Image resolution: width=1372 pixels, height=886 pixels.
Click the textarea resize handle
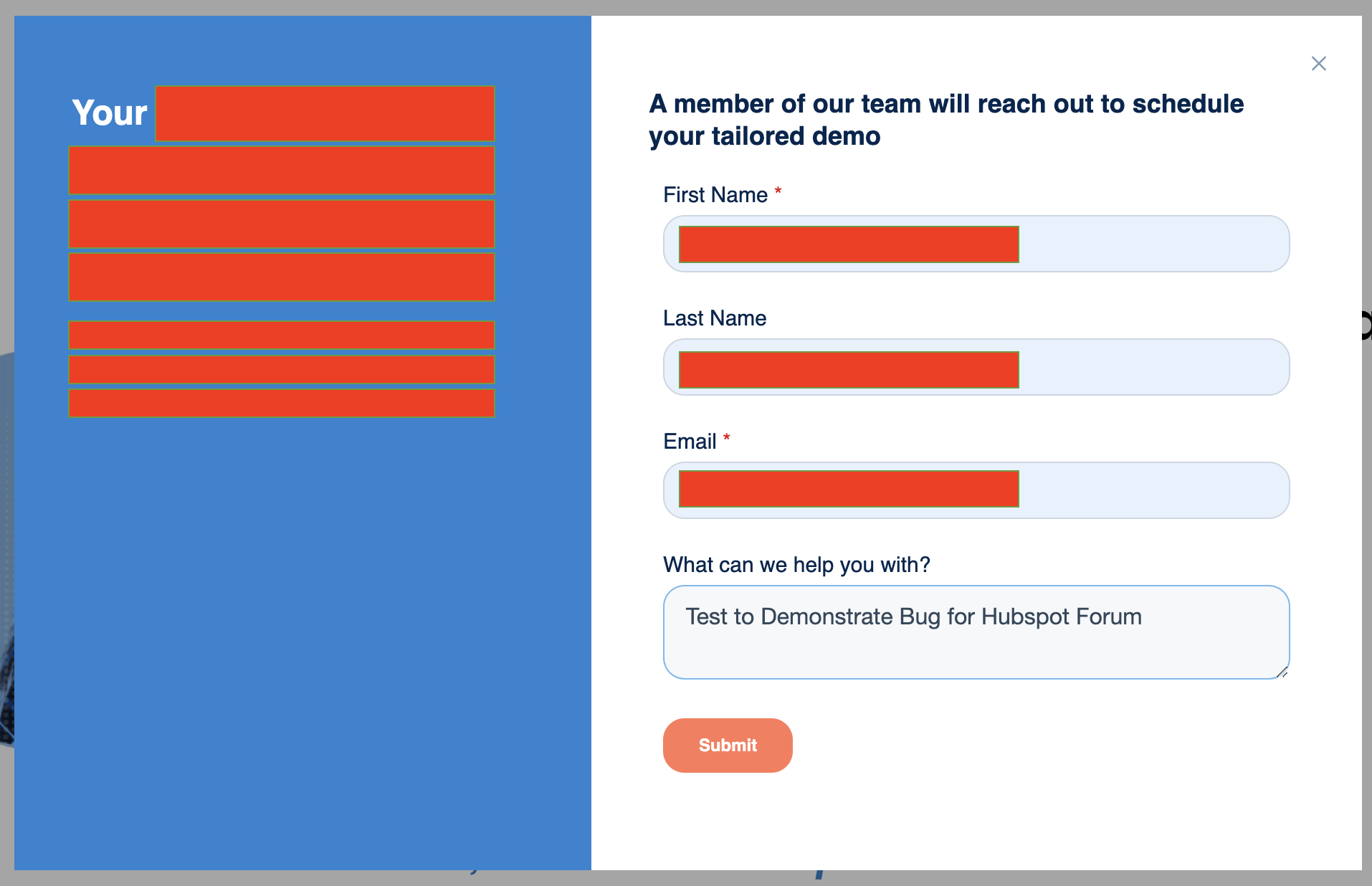click(x=1283, y=672)
